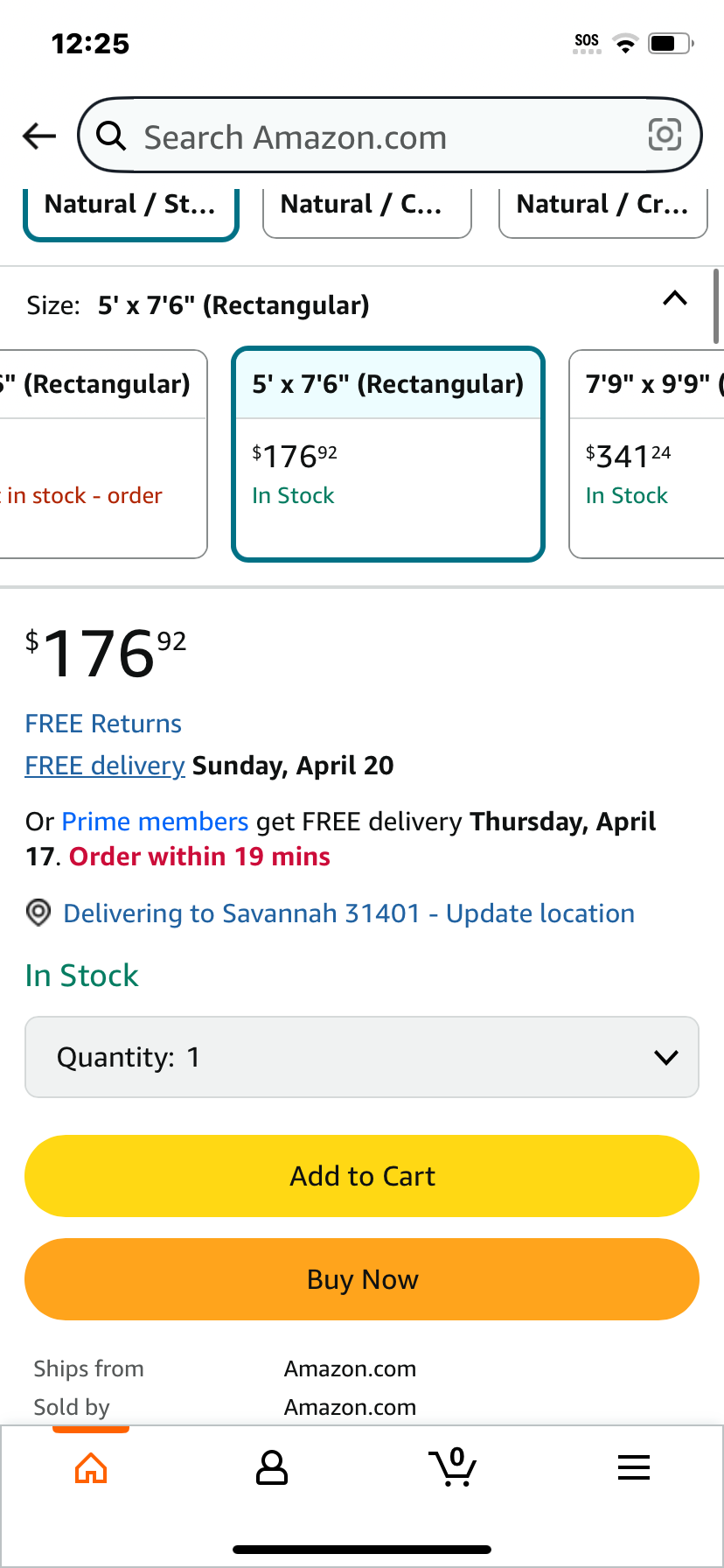Select the 5' x 7'6" Rectangular size
Viewport: 724px width, 1568px height.
[x=388, y=454]
